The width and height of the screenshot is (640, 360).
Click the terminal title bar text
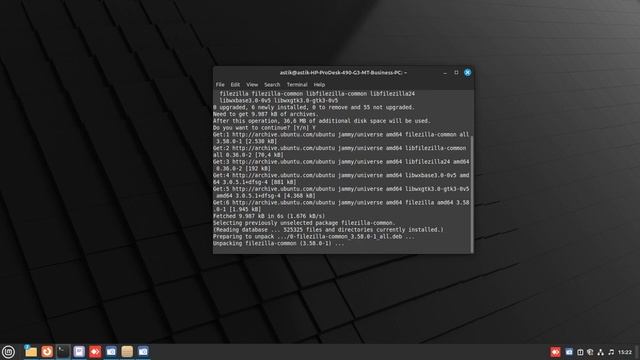click(x=343, y=73)
